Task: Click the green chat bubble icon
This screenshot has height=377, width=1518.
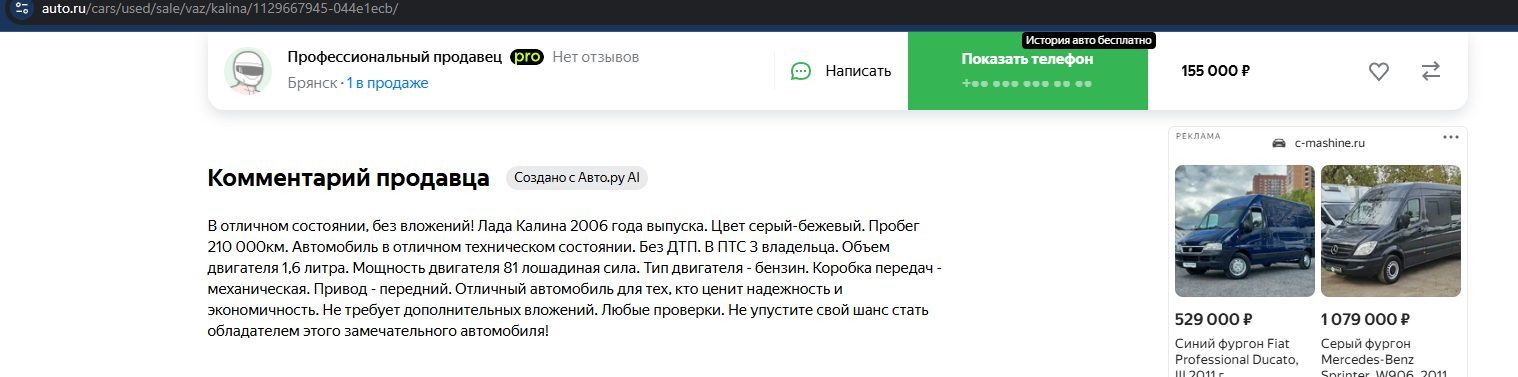Action: [x=801, y=71]
